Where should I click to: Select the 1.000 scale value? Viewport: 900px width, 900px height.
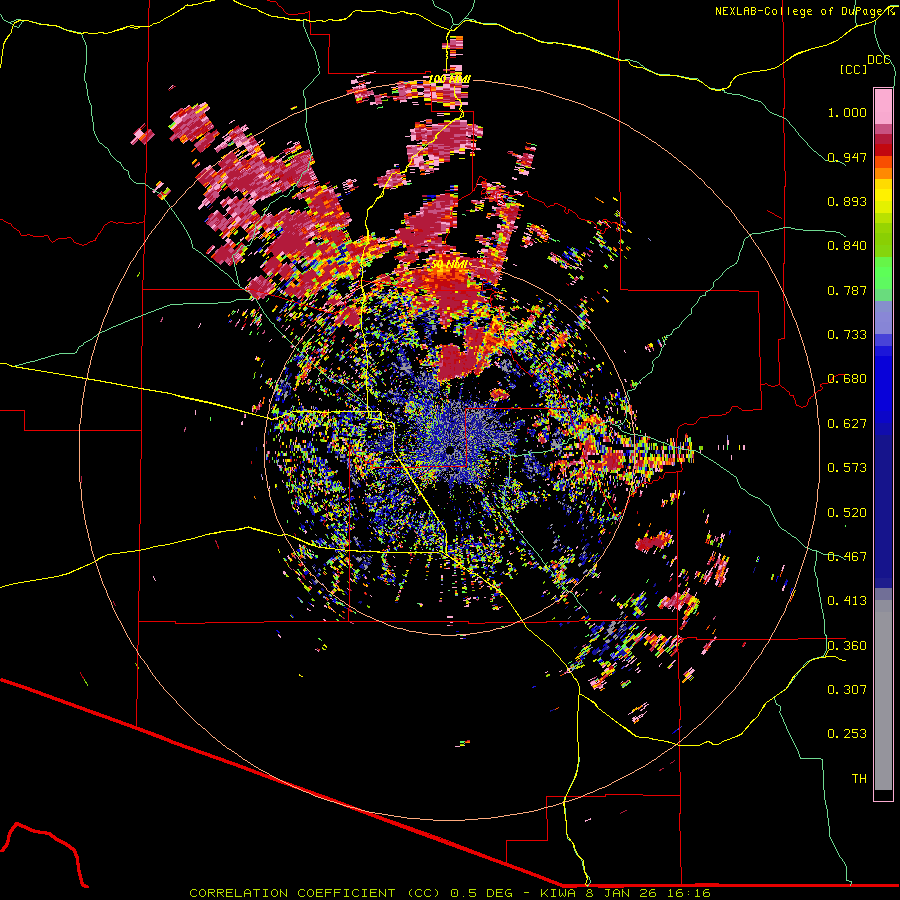pyautogui.click(x=847, y=112)
